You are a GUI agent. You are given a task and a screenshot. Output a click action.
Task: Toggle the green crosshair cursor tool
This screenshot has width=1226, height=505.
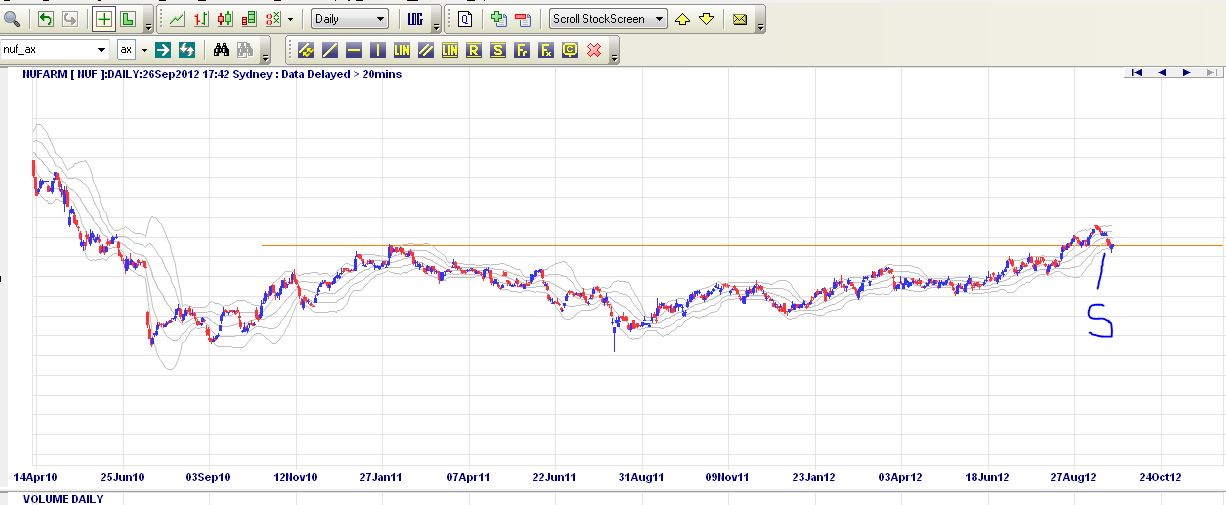104,18
